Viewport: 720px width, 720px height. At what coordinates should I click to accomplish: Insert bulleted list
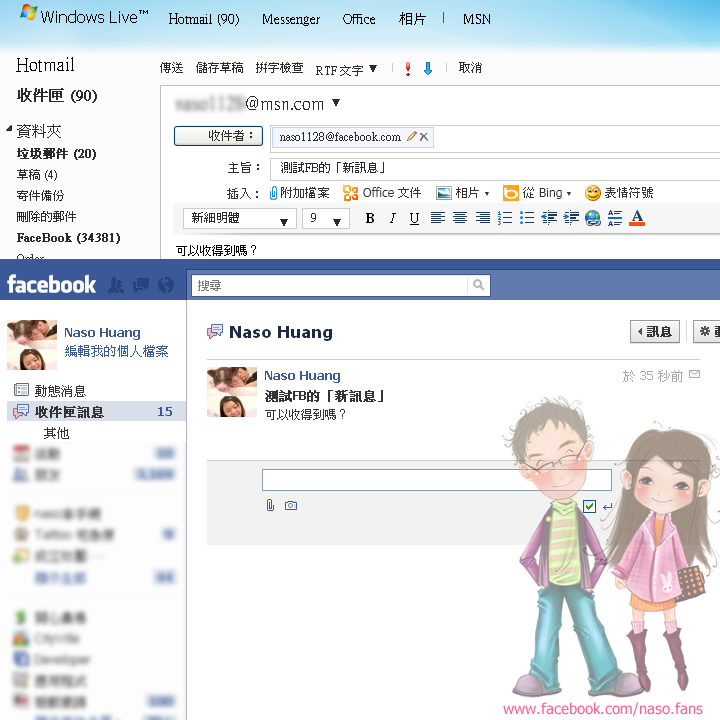coord(527,218)
